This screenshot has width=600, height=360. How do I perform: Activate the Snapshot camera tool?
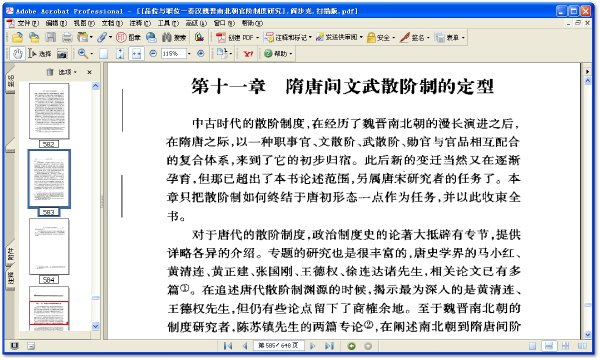point(62,54)
